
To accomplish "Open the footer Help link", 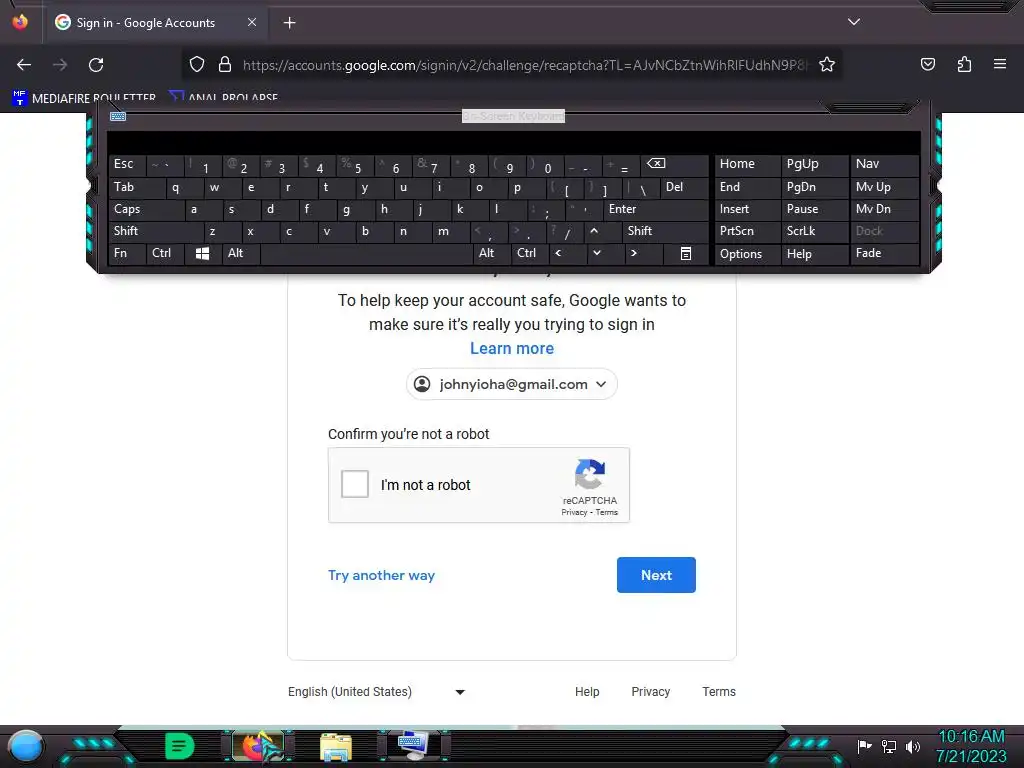I will pyautogui.click(x=587, y=692).
